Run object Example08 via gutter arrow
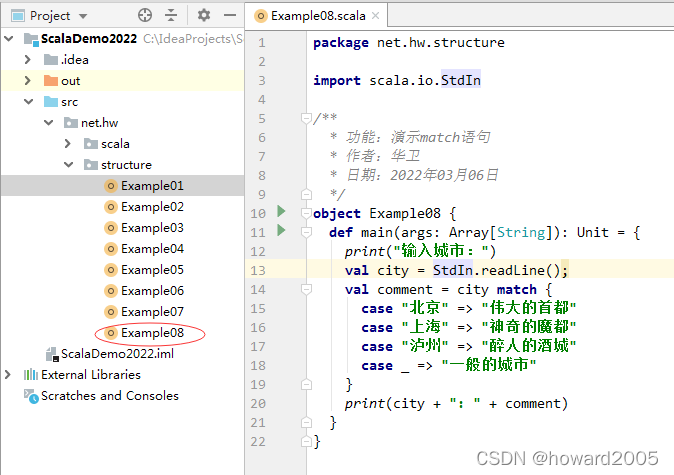The image size is (674, 475). [x=282, y=211]
